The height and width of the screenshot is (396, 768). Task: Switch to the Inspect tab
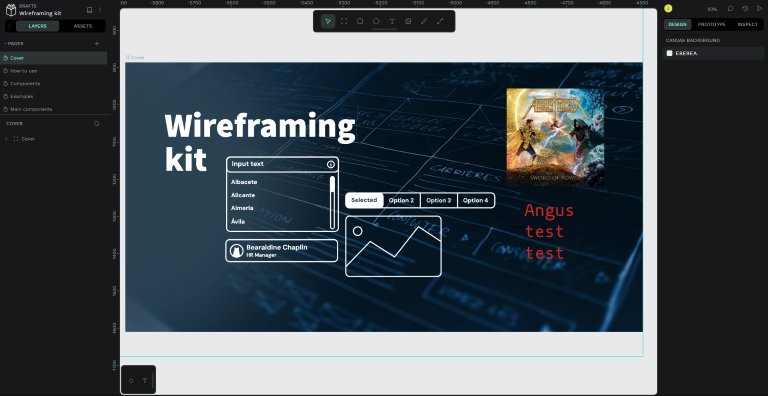click(747, 25)
